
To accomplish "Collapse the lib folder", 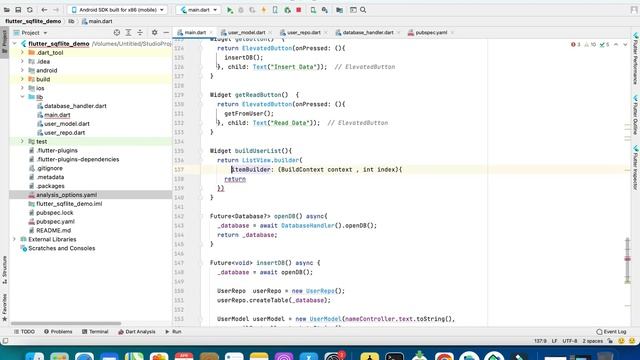I will point(22,97).
